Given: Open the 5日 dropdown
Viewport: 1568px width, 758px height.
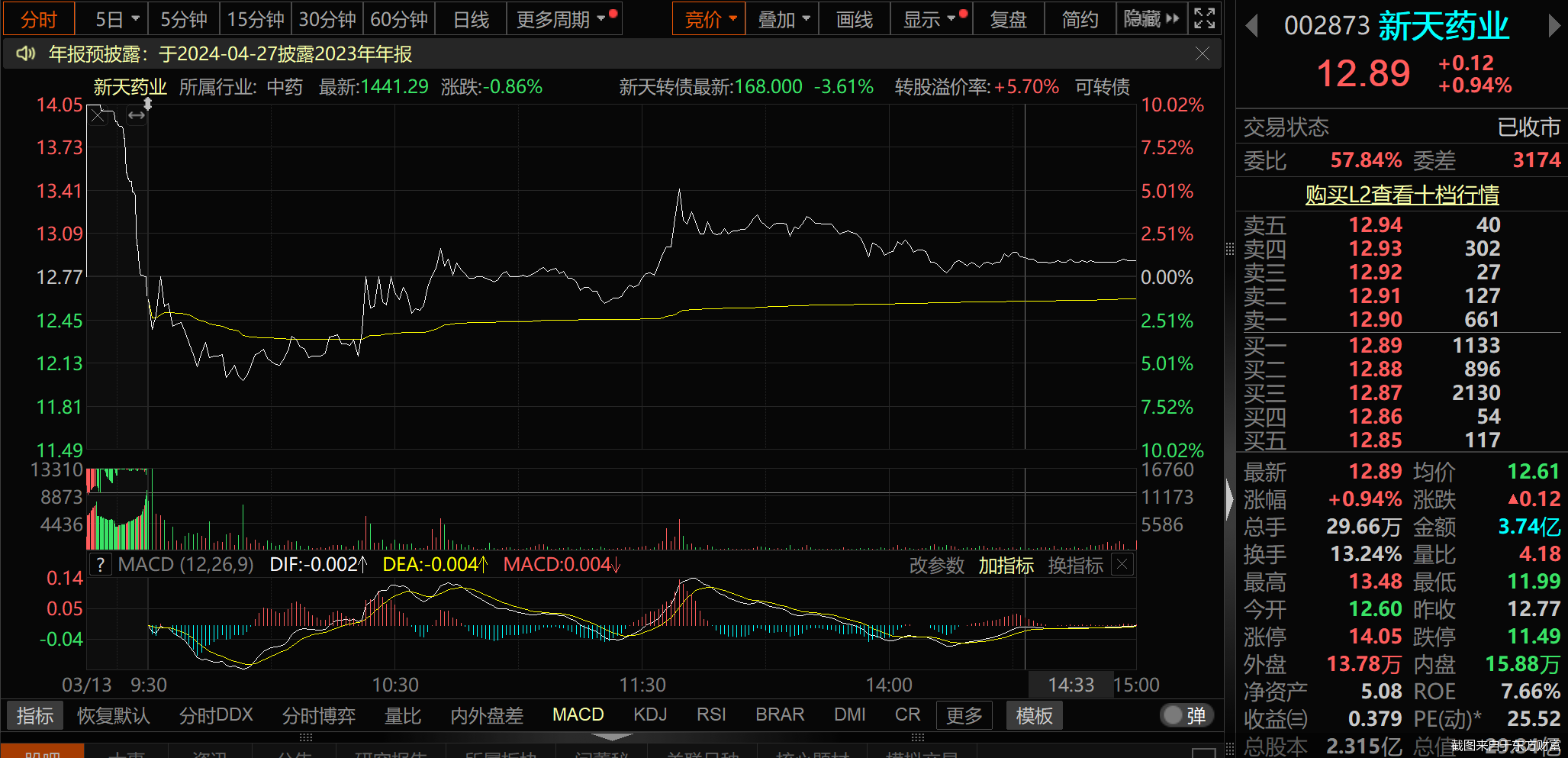Looking at the screenshot, I should point(118,19).
